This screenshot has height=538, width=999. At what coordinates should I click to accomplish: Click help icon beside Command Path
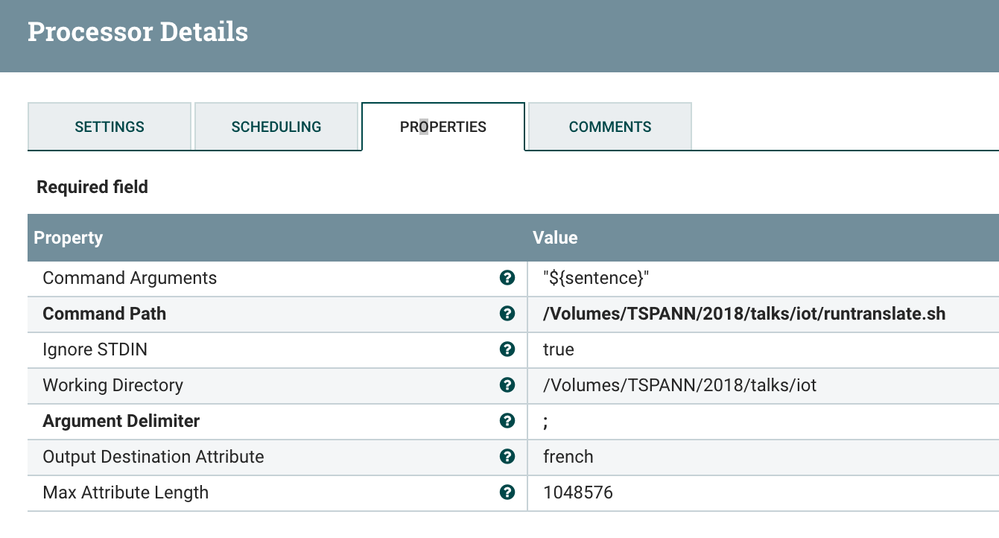coord(507,314)
